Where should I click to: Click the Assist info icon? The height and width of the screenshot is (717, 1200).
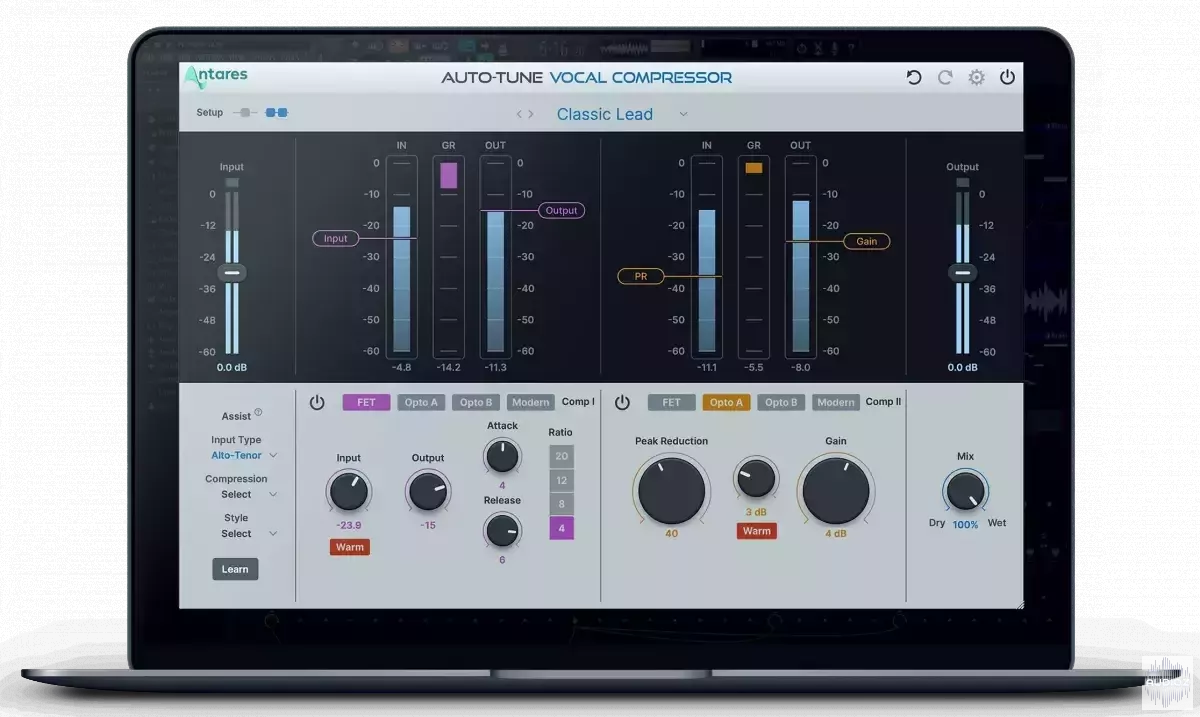coord(258,412)
